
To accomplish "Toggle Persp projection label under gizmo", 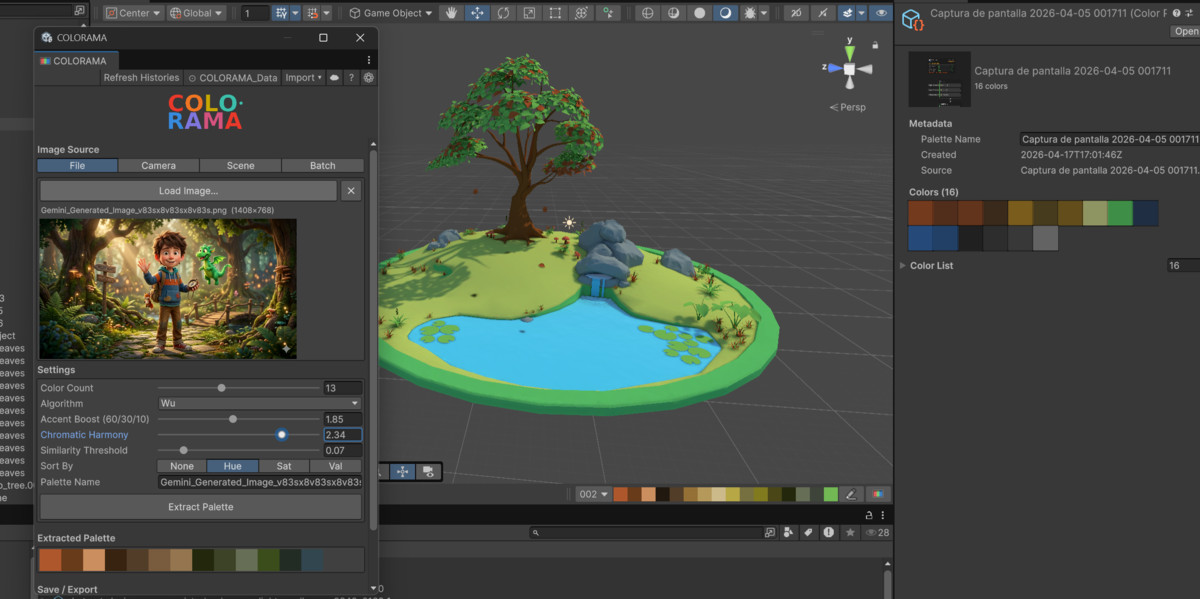I will 848,107.
